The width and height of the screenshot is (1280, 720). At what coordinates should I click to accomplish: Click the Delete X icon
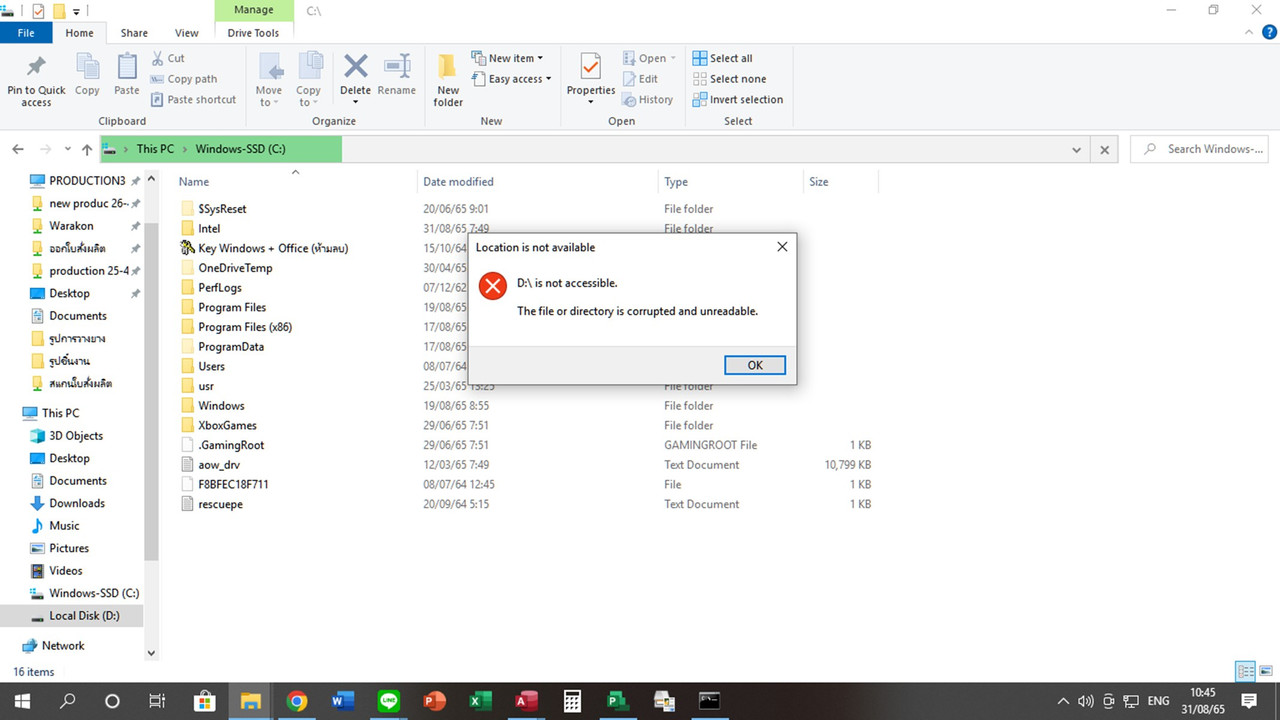356,66
